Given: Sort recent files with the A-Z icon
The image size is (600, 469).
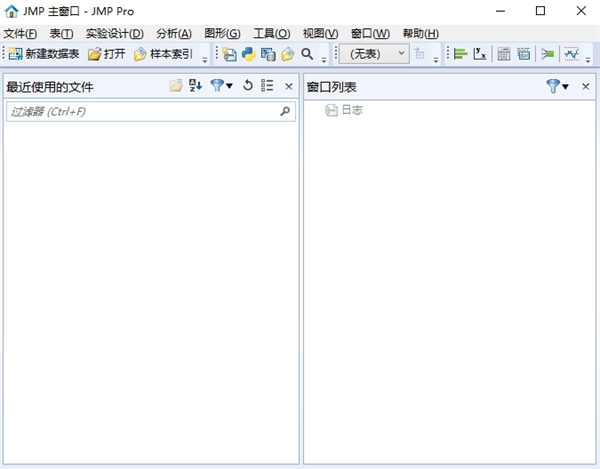Looking at the screenshot, I should click(x=195, y=85).
